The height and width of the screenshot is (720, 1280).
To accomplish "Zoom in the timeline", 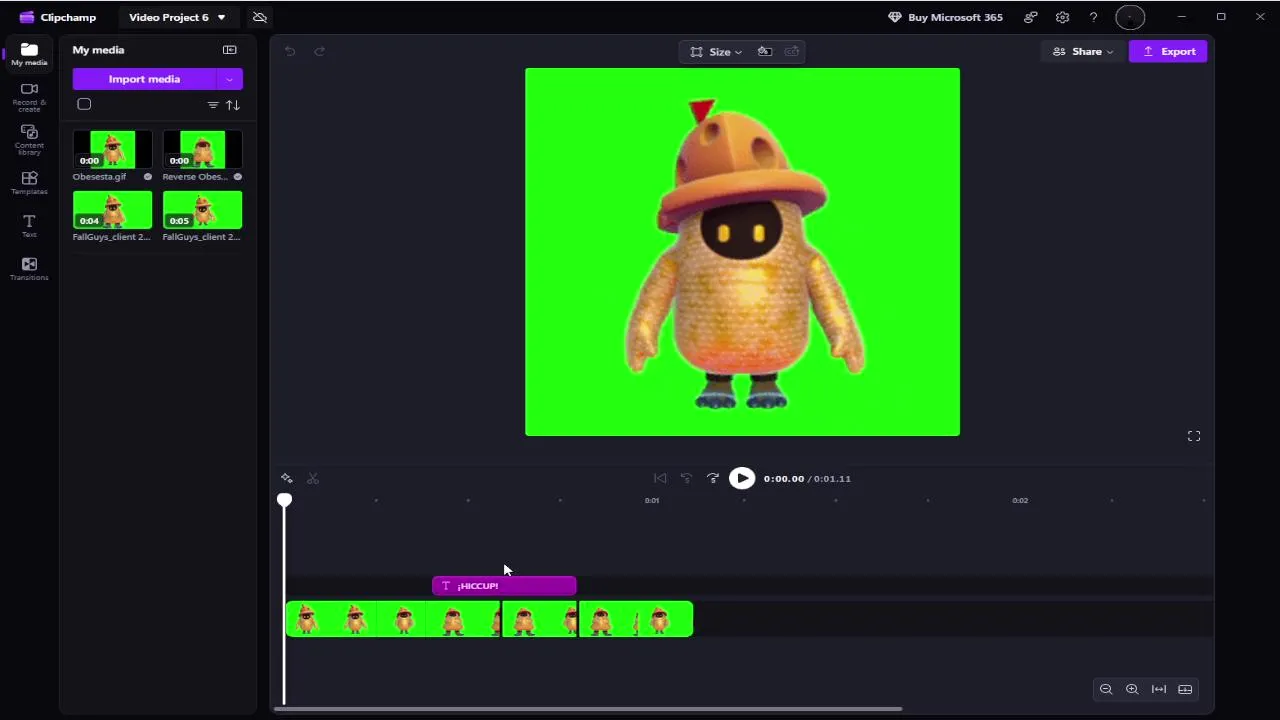I will (x=1132, y=689).
